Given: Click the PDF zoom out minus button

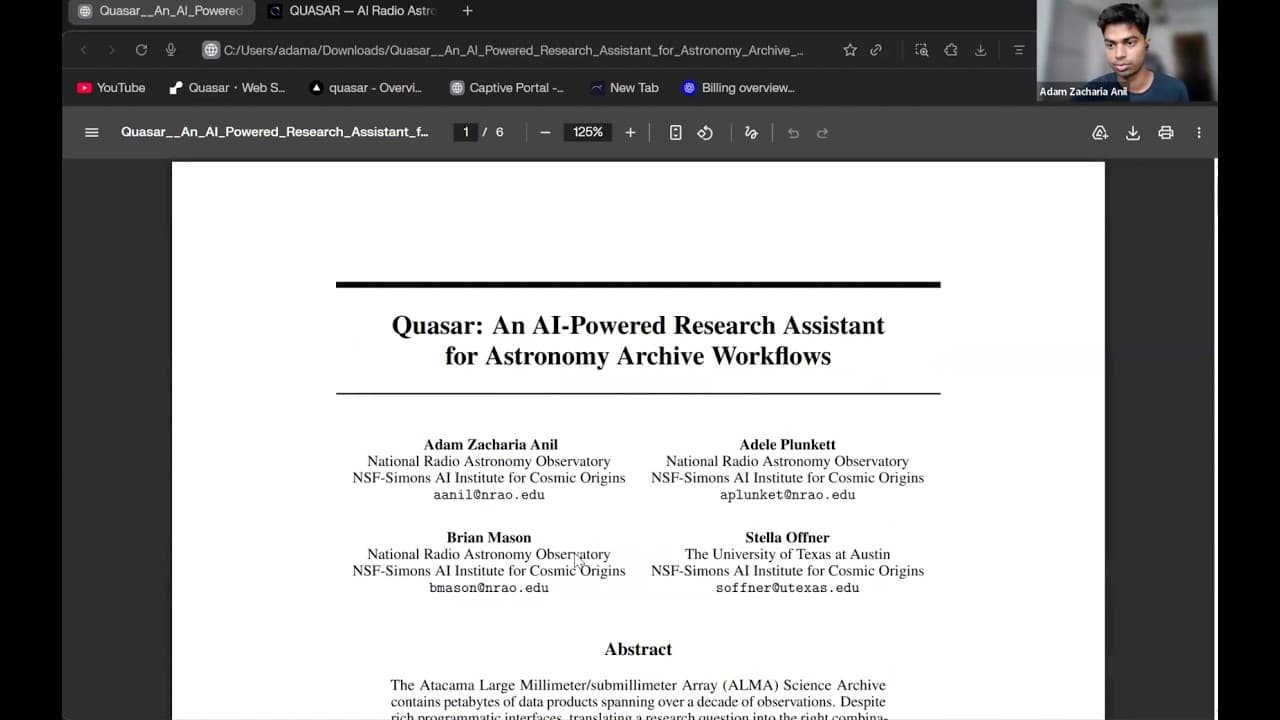Looking at the screenshot, I should [545, 132].
